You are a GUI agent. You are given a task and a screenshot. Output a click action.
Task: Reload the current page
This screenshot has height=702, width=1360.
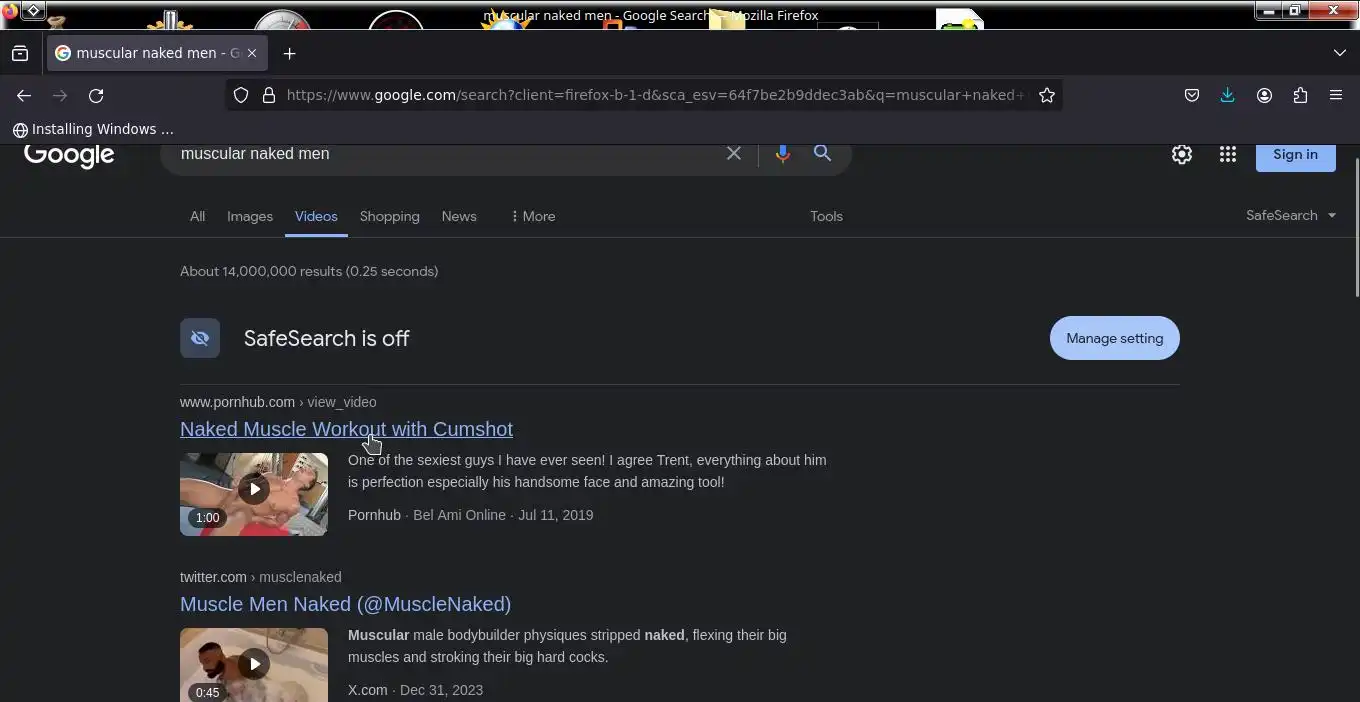click(96, 95)
